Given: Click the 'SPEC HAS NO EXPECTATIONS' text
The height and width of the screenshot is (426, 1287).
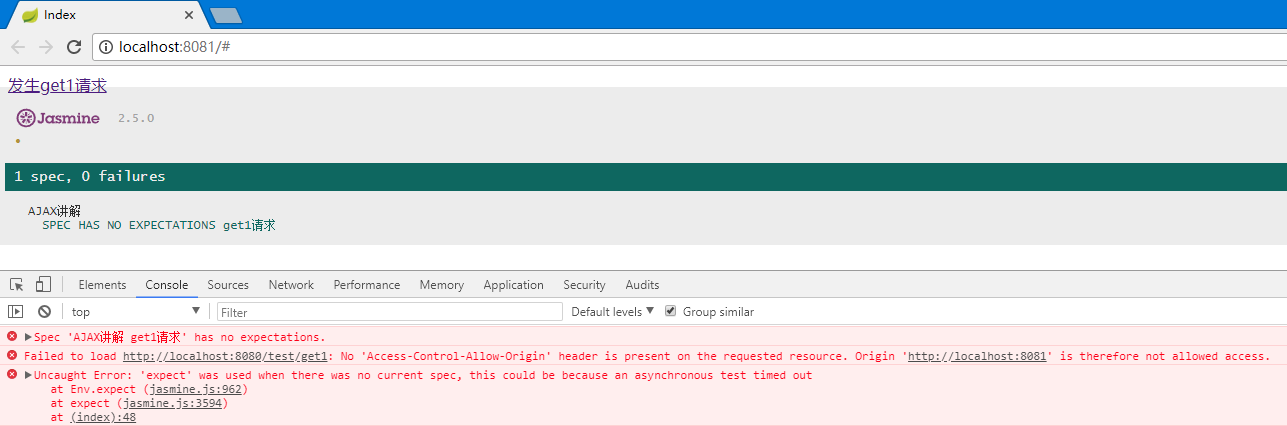Looking at the screenshot, I should [x=129, y=225].
